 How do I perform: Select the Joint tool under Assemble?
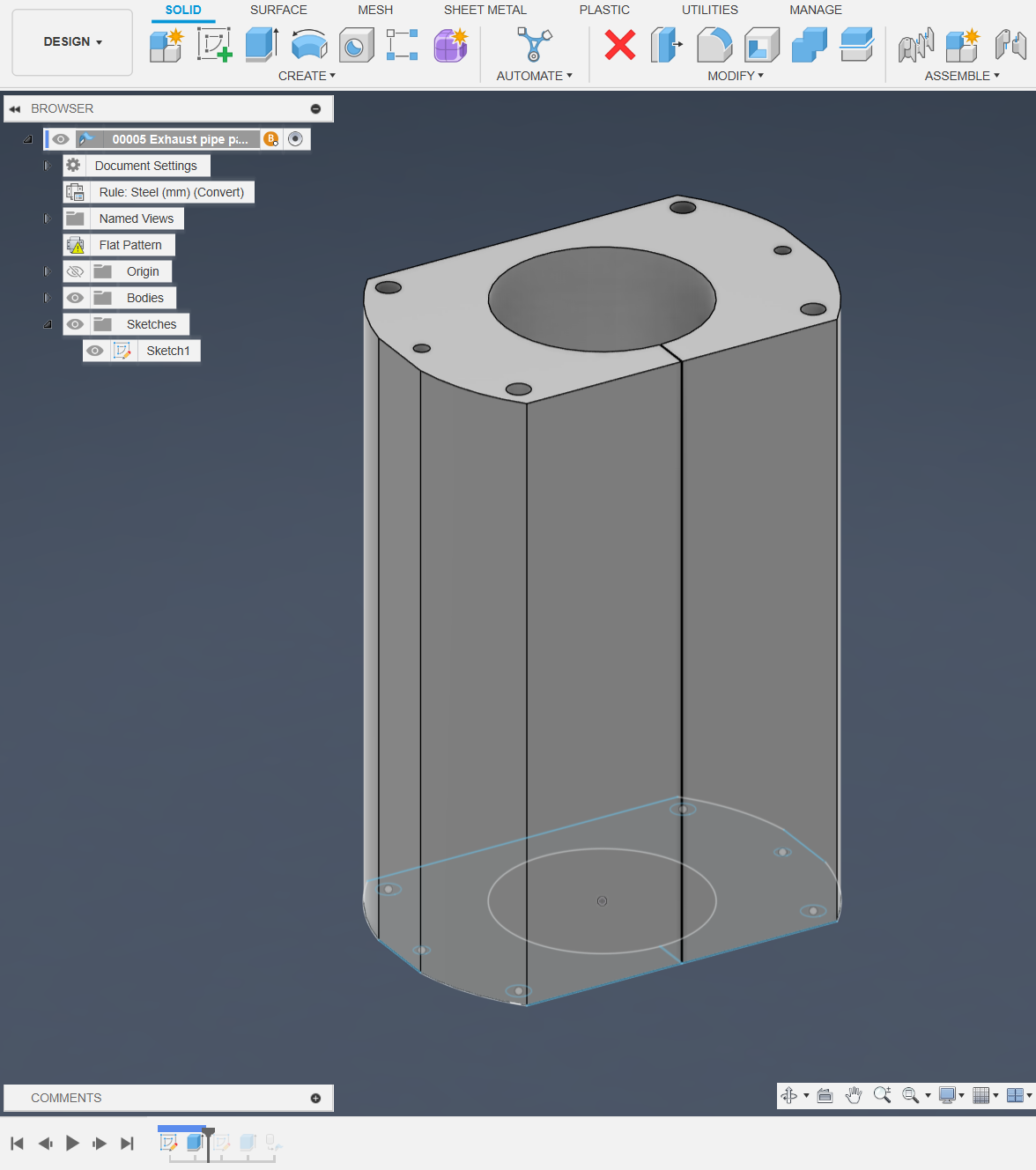click(x=915, y=45)
